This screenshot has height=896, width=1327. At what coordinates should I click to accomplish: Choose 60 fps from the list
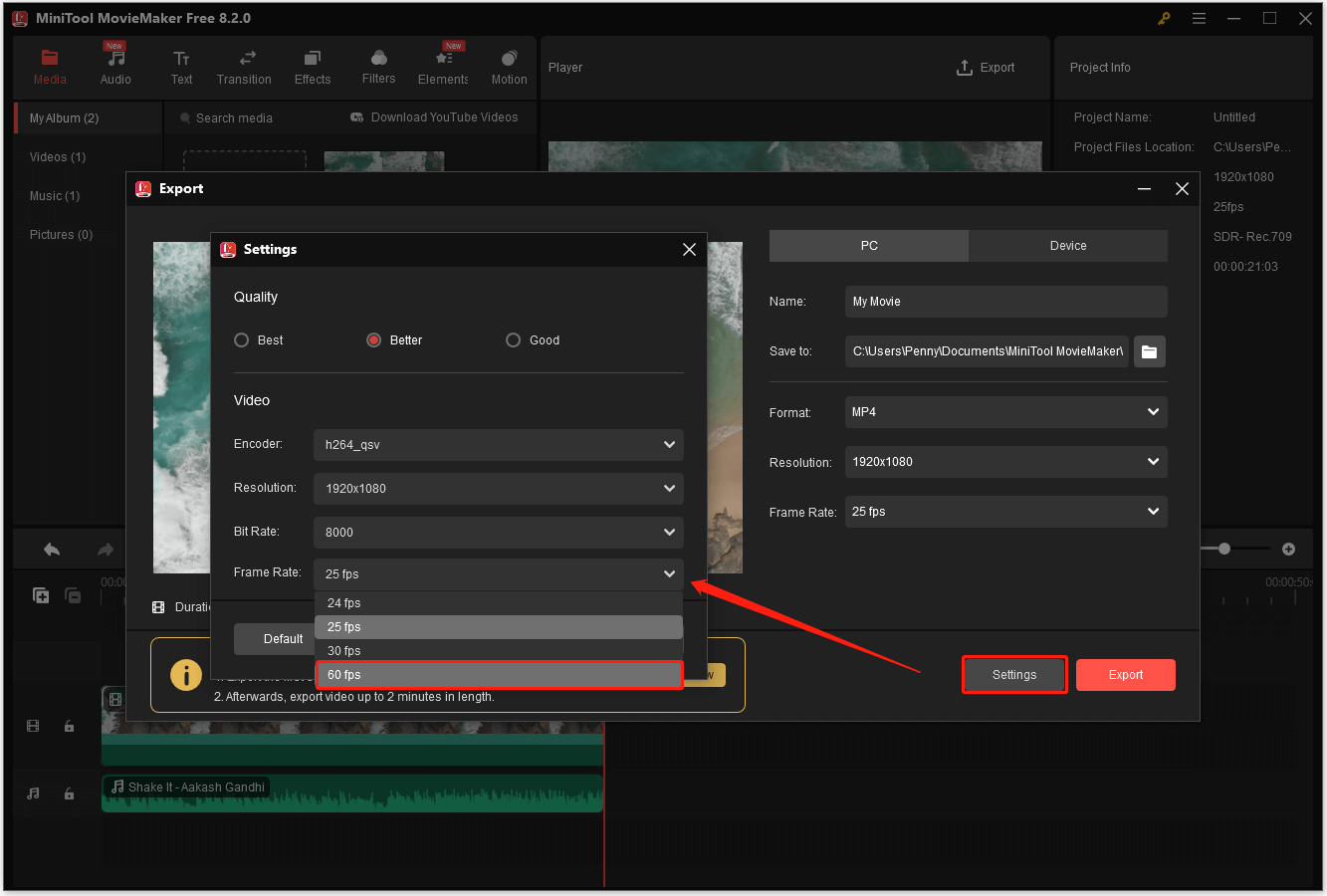click(x=499, y=675)
